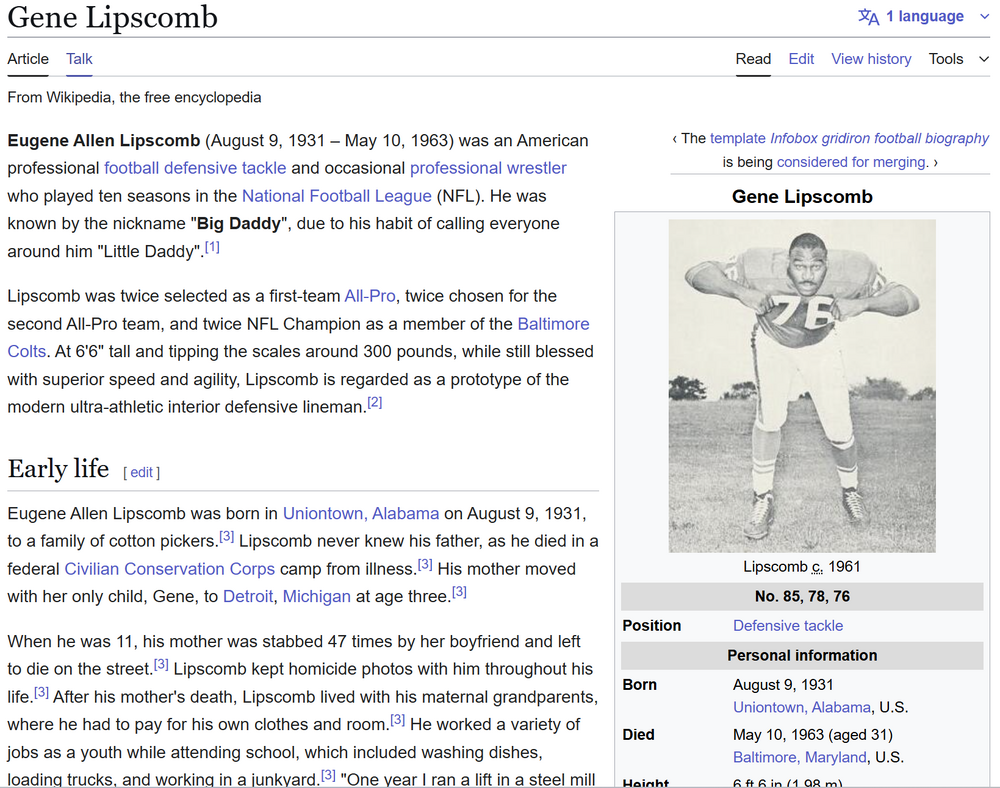The width and height of the screenshot is (1000, 788).
Task: Click the Edit tab at top
Action: coord(801,59)
